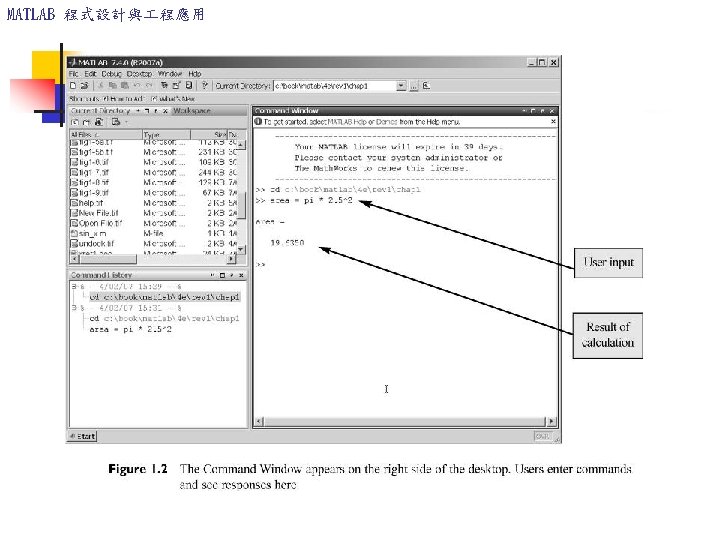Click the Redo toolbar icon
Screen dimensions: 720x540
pos(149,85)
